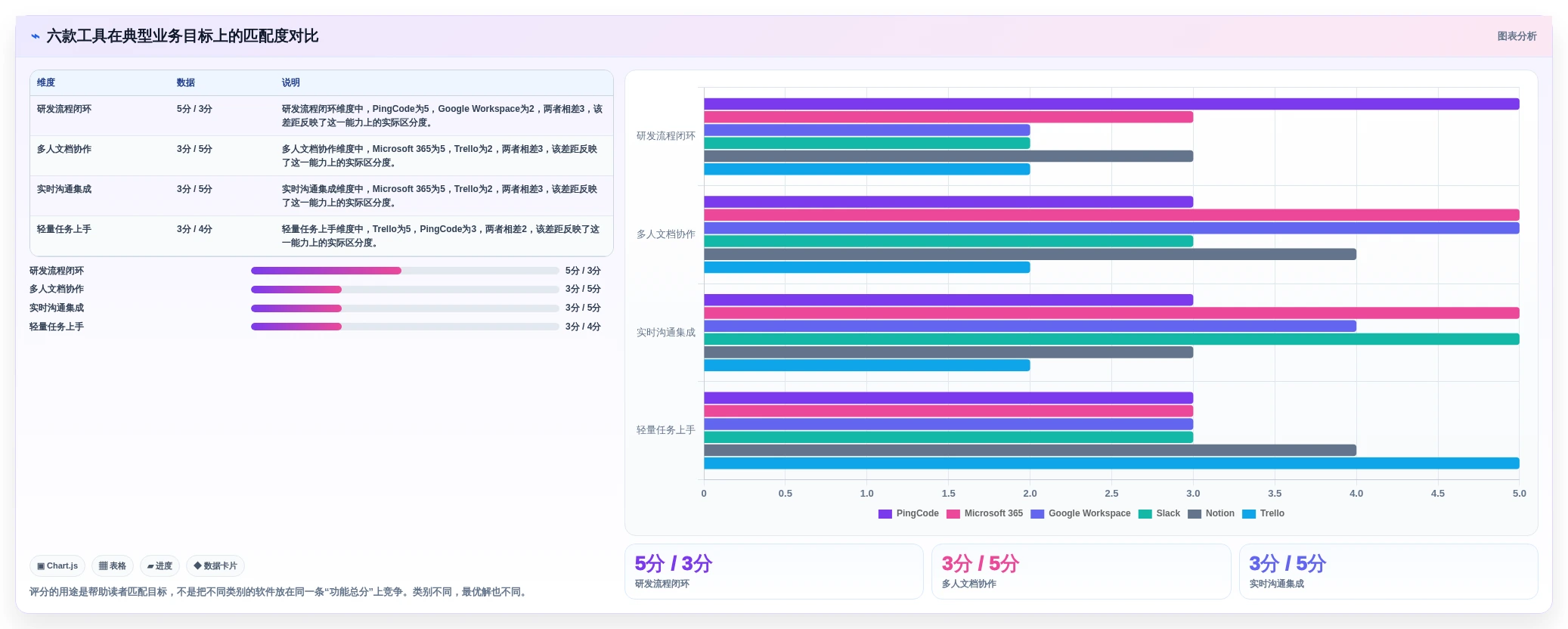Screen dimensions: 1568x629
Task: Click the green Slack bar in 实时沟通集成 group
Action: pyautogui.click(x=1111, y=339)
